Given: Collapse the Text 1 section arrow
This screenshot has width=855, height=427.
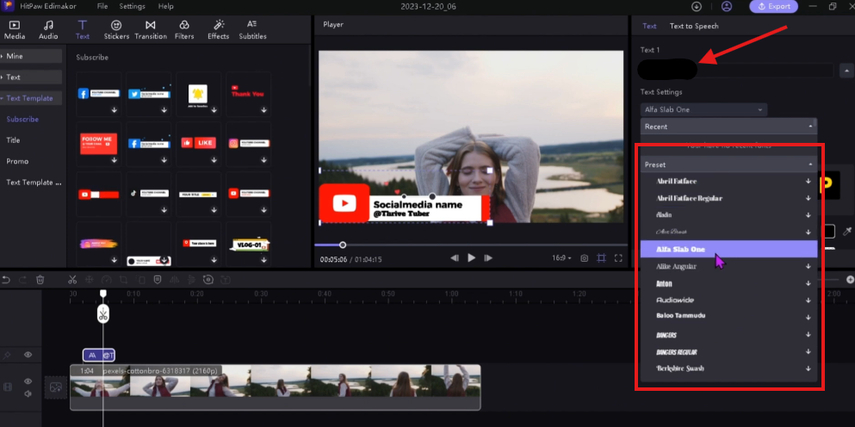Looking at the screenshot, I should tap(846, 70).
